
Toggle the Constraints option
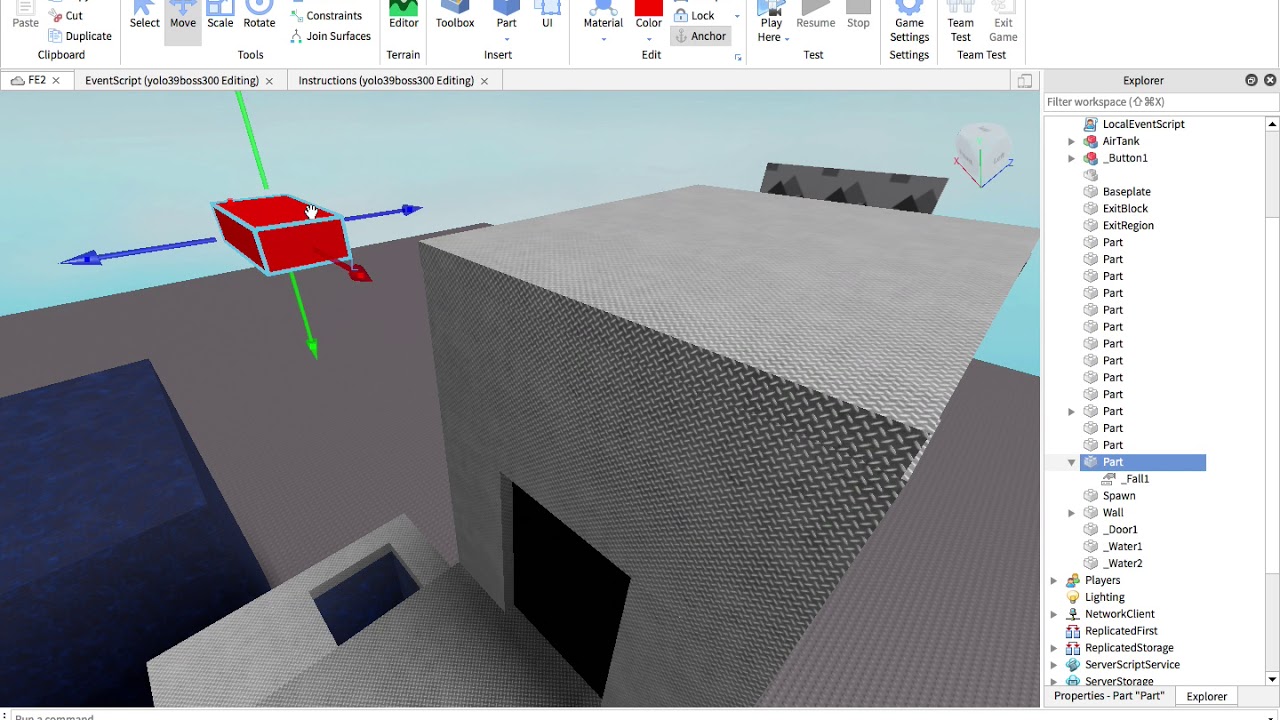327,16
